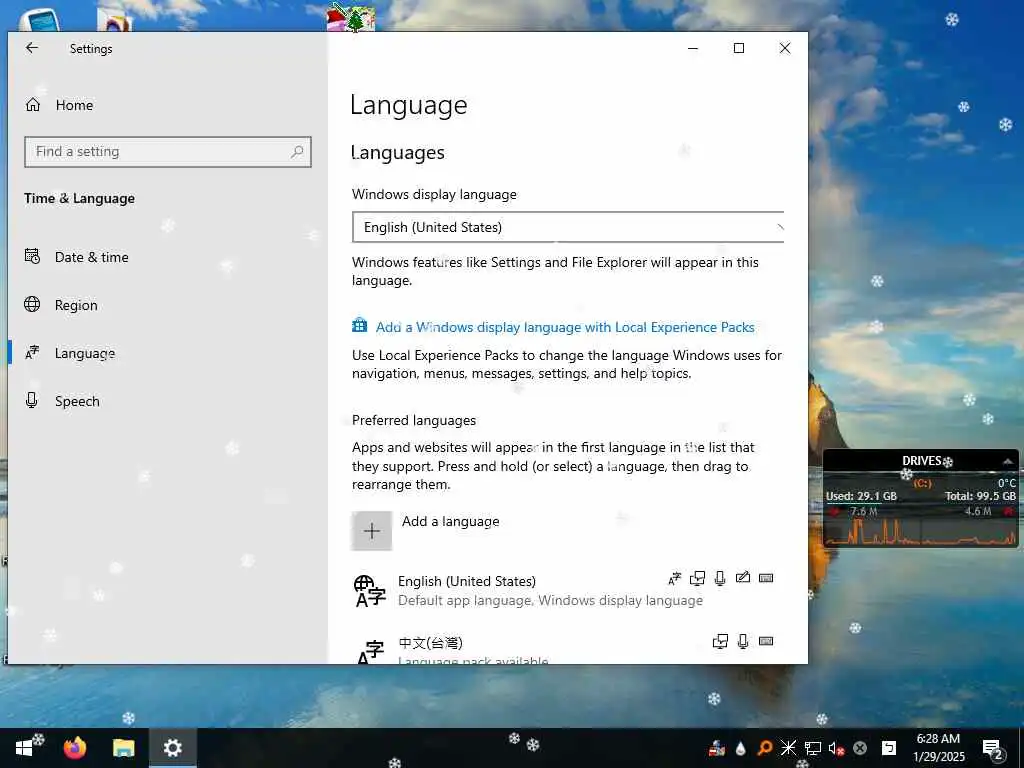Click the input method indicator in tray

(x=889, y=748)
